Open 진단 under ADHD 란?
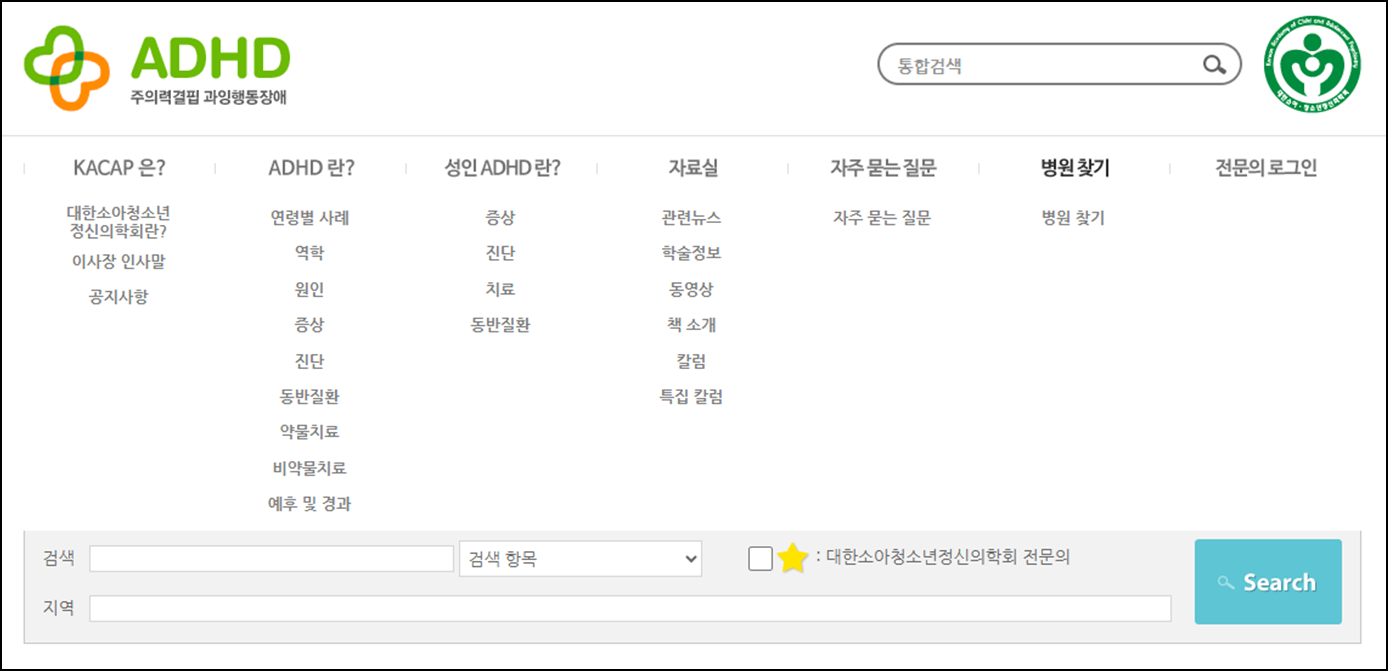This screenshot has width=1388, height=671. [x=310, y=361]
